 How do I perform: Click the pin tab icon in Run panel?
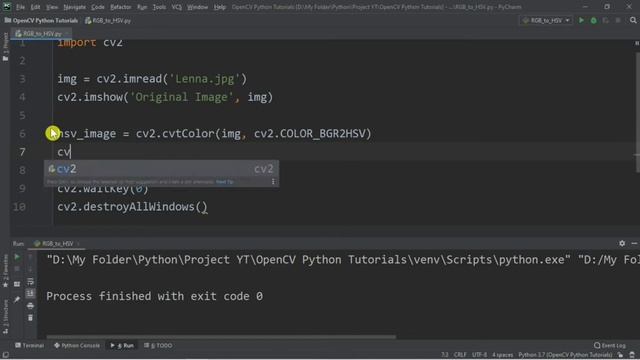pyautogui.click(x=17, y=299)
